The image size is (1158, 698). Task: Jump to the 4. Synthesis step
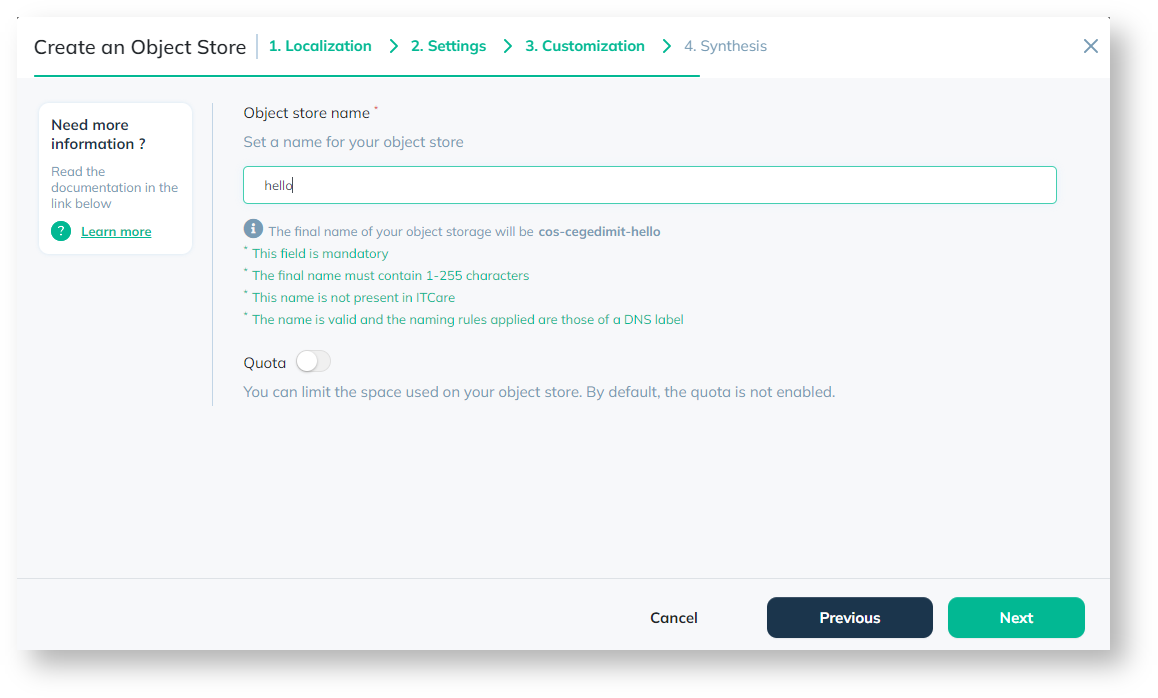pos(725,46)
